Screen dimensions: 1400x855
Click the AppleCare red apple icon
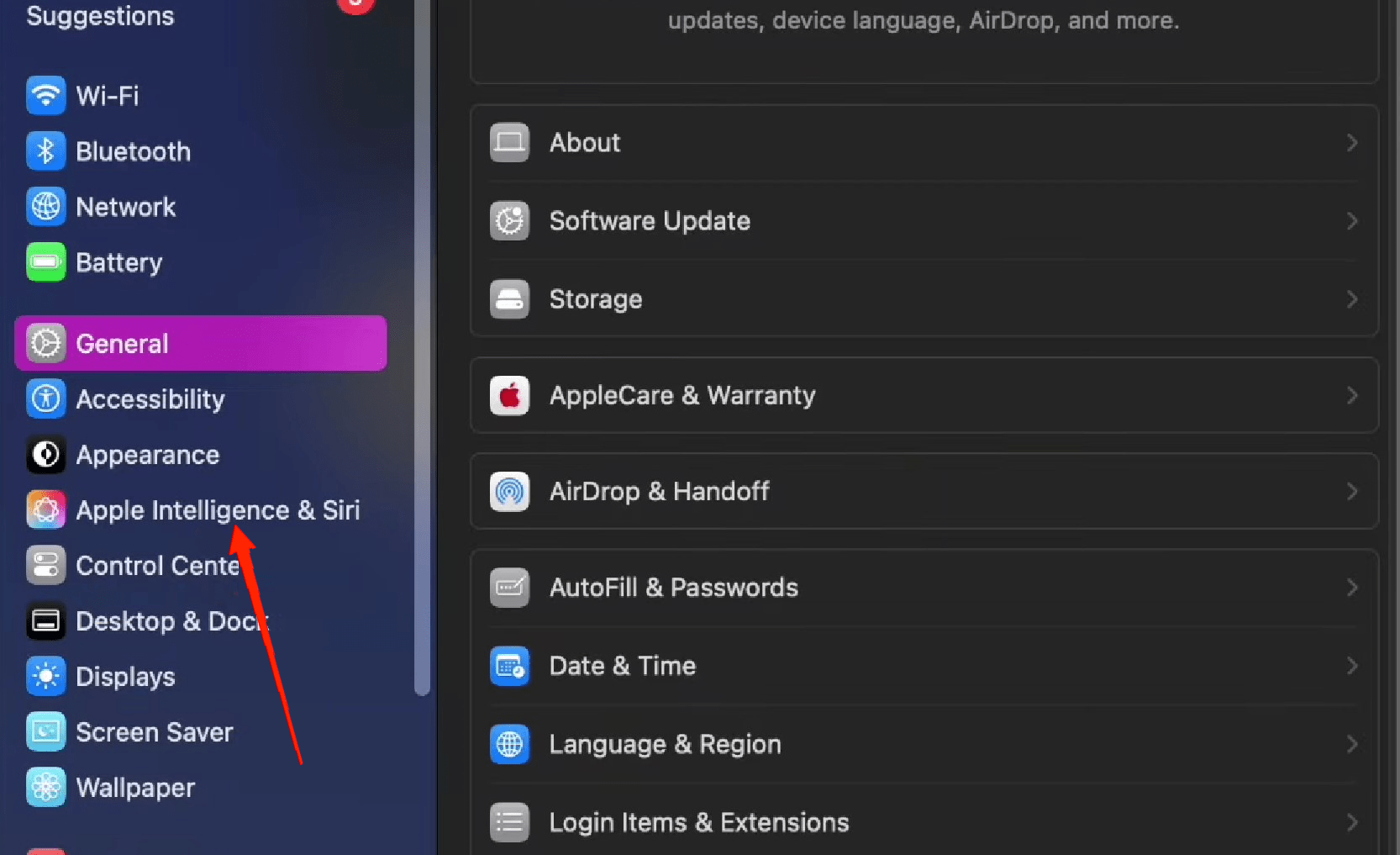(x=509, y=395)
